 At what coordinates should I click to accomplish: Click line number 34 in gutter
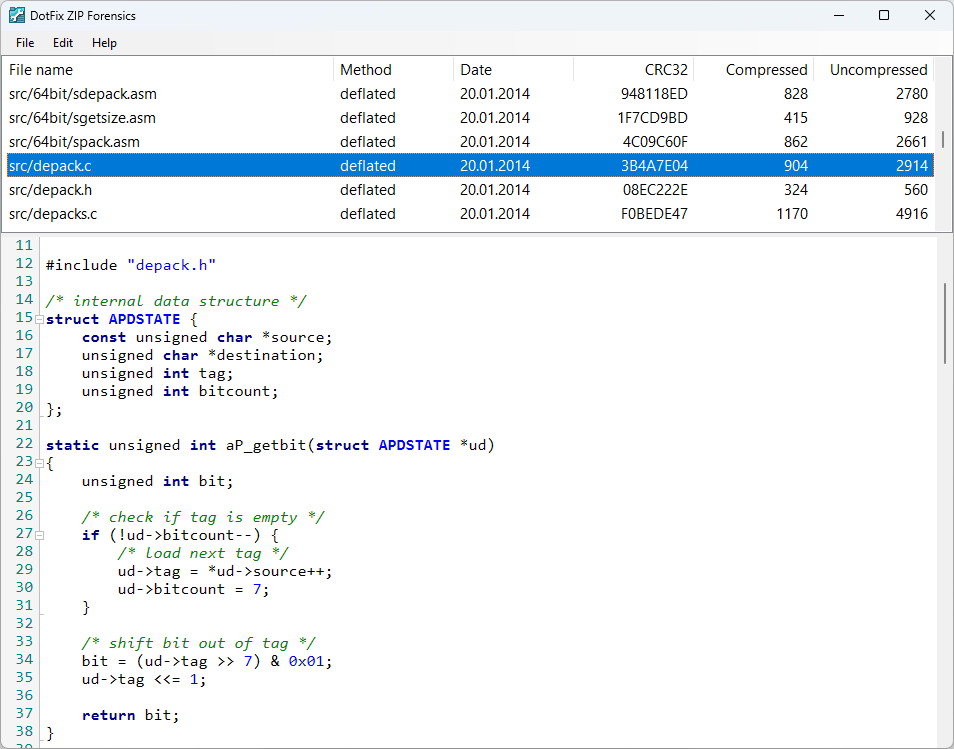24,660
